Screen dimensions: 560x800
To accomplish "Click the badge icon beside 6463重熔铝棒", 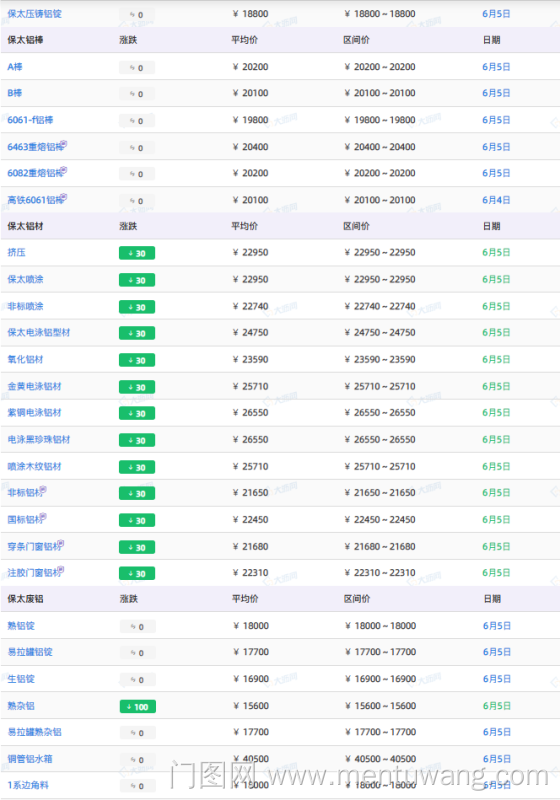I will point(64,144).
